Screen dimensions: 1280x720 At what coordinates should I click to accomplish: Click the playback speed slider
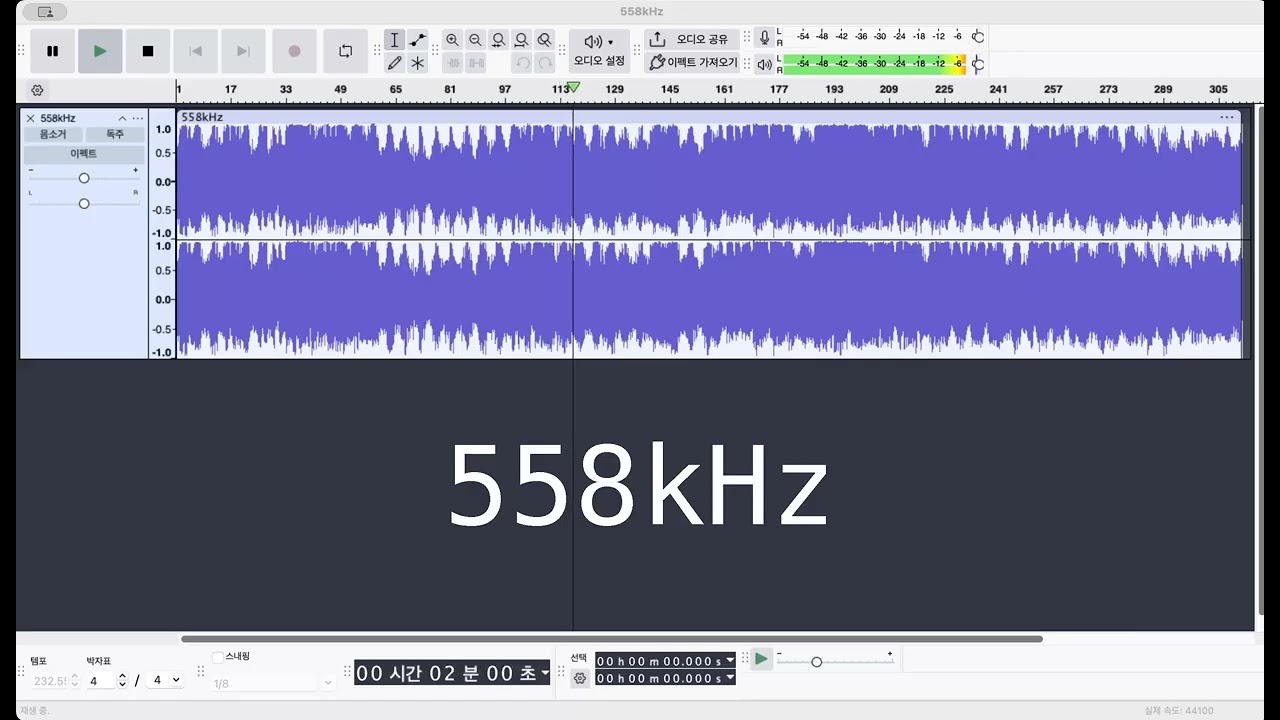coord(835,661)
